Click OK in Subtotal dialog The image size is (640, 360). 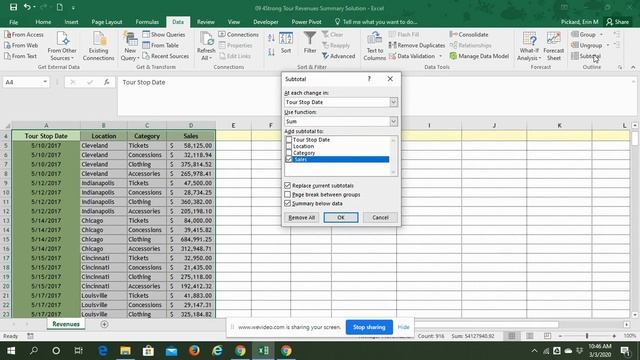(x=341, y=218)
